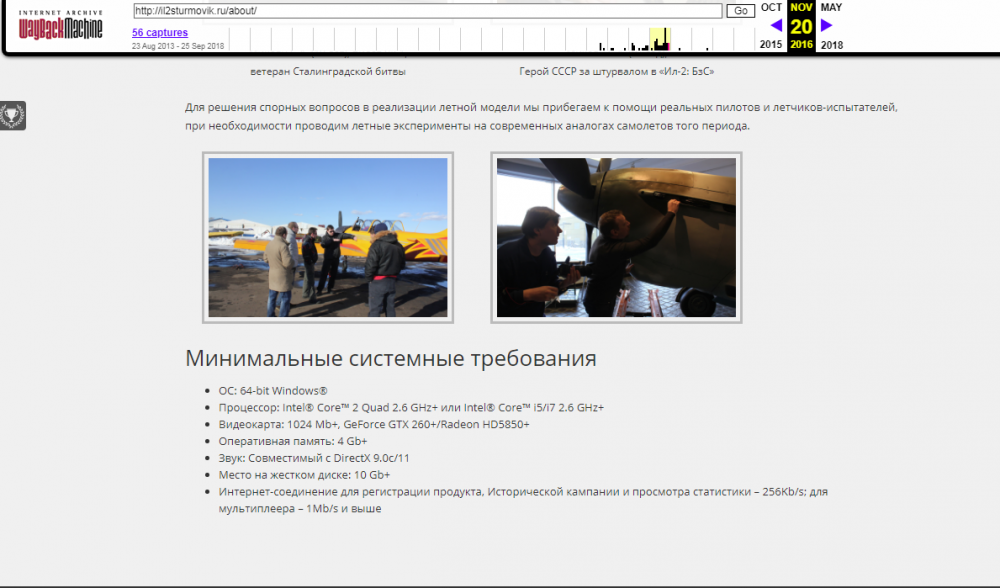
Task: Click the caption 'ветеран Сталинградской битвы'
Action: tap(328, 71)
